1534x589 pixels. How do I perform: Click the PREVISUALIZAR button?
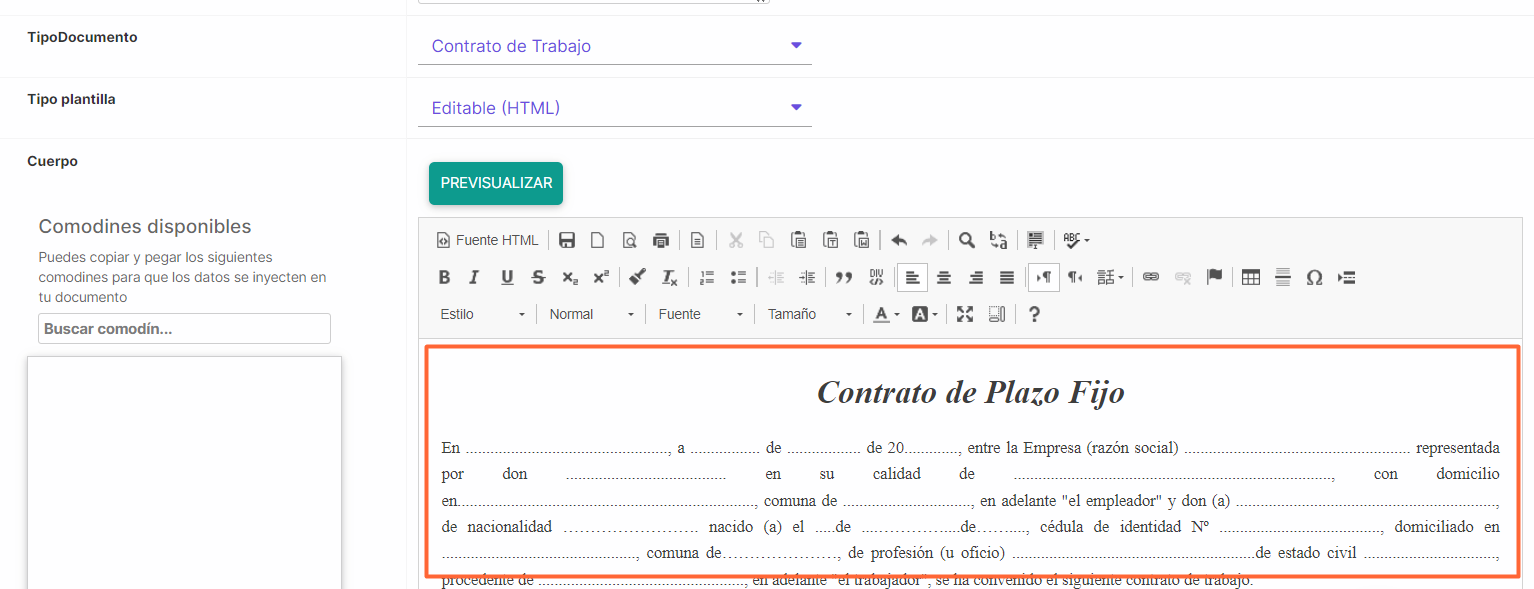496,183
